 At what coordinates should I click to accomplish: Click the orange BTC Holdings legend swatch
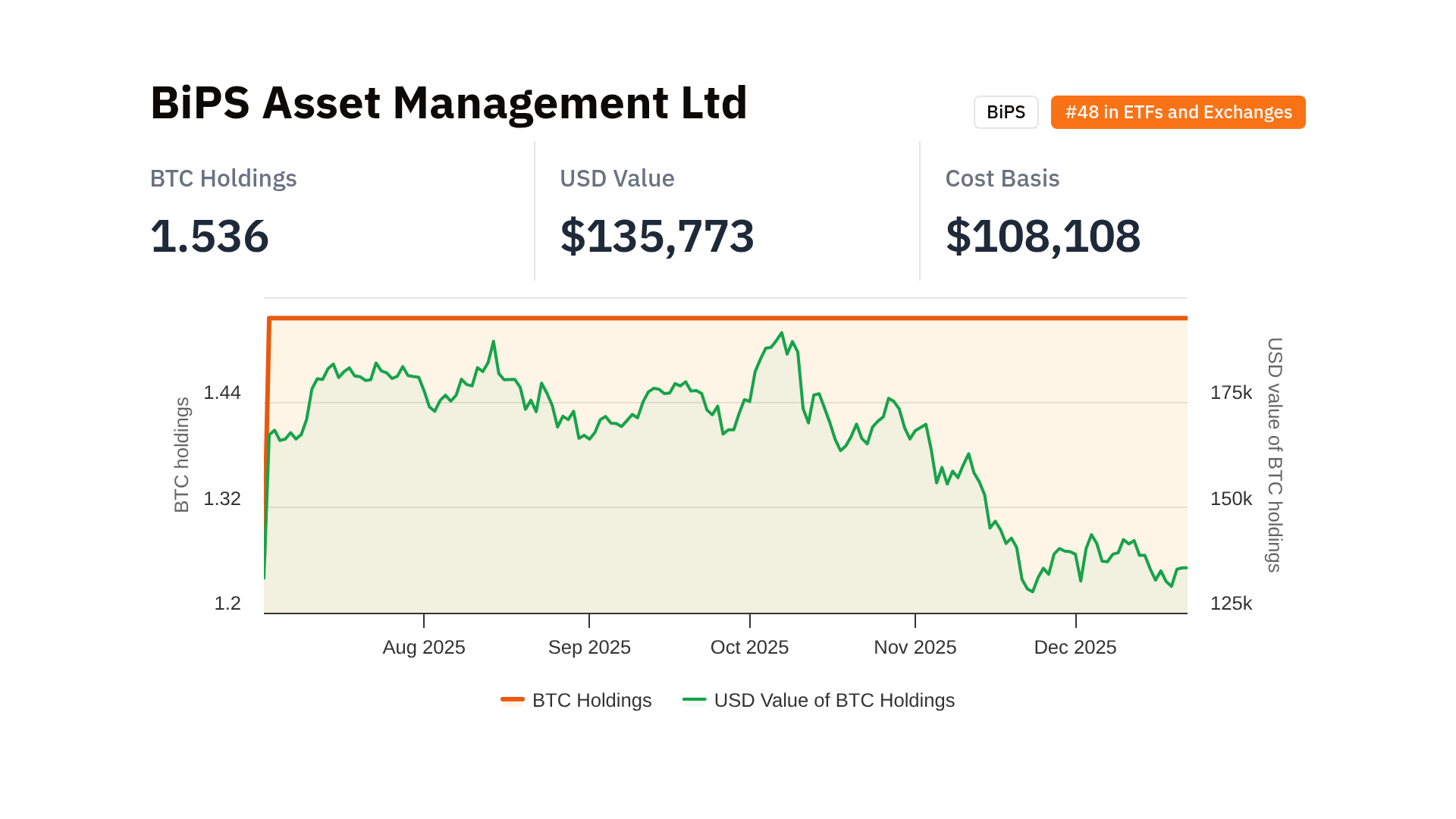(x=513, y=699)
